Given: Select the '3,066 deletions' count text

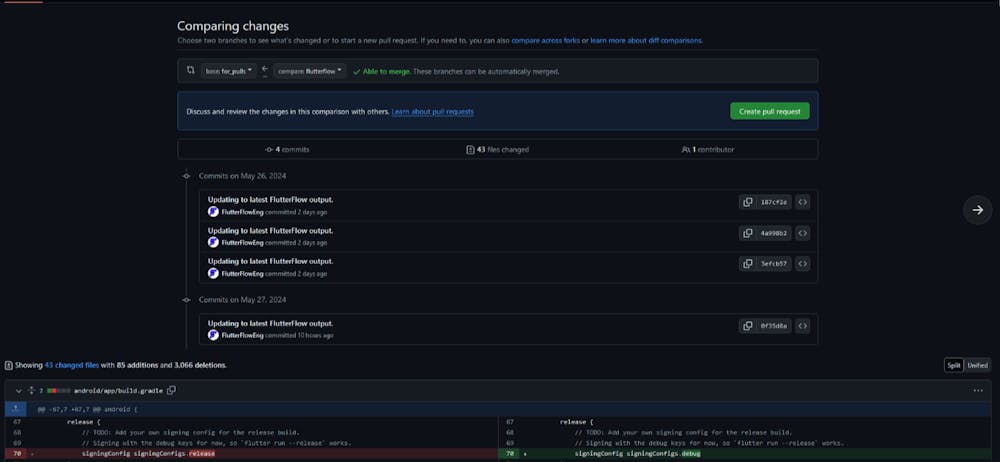Looking at the screenshot, I should click(x=200, y=365).
